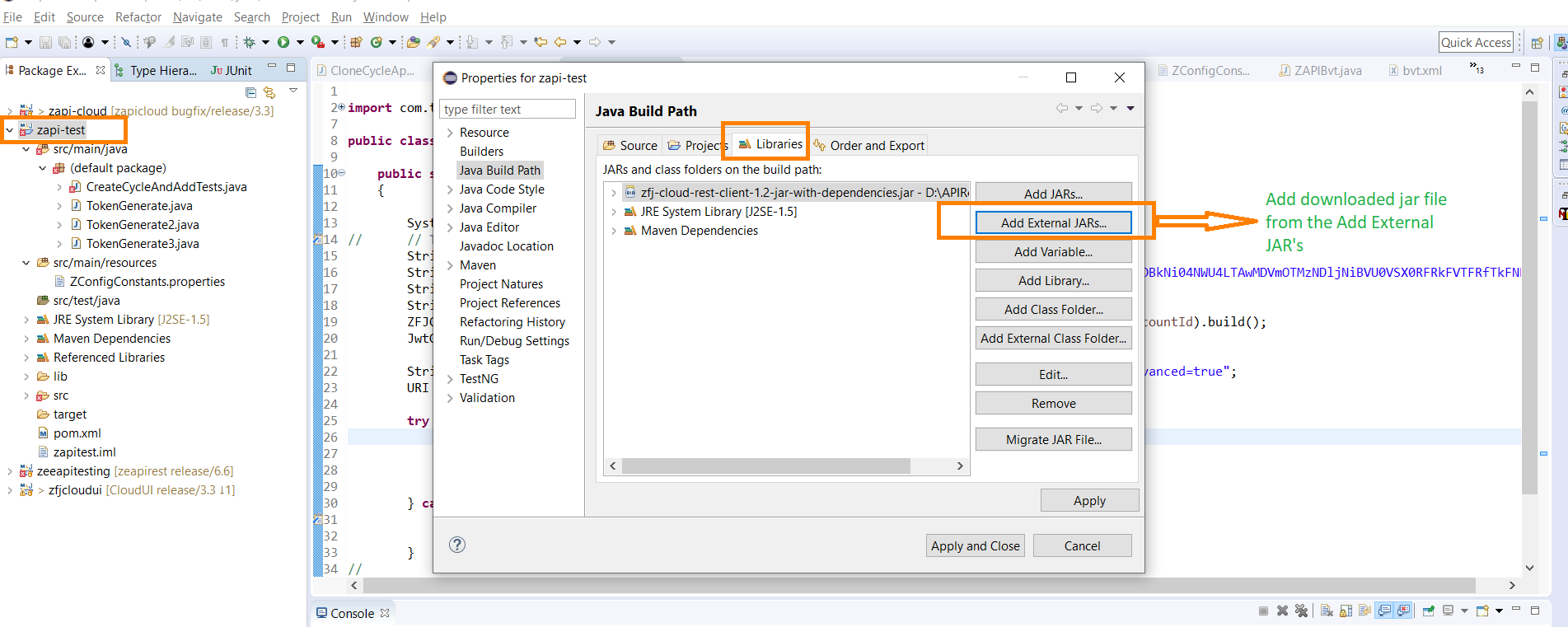Click the Add External JARs... button
Screen dimensions: 1568x627
coord(1053,222)
